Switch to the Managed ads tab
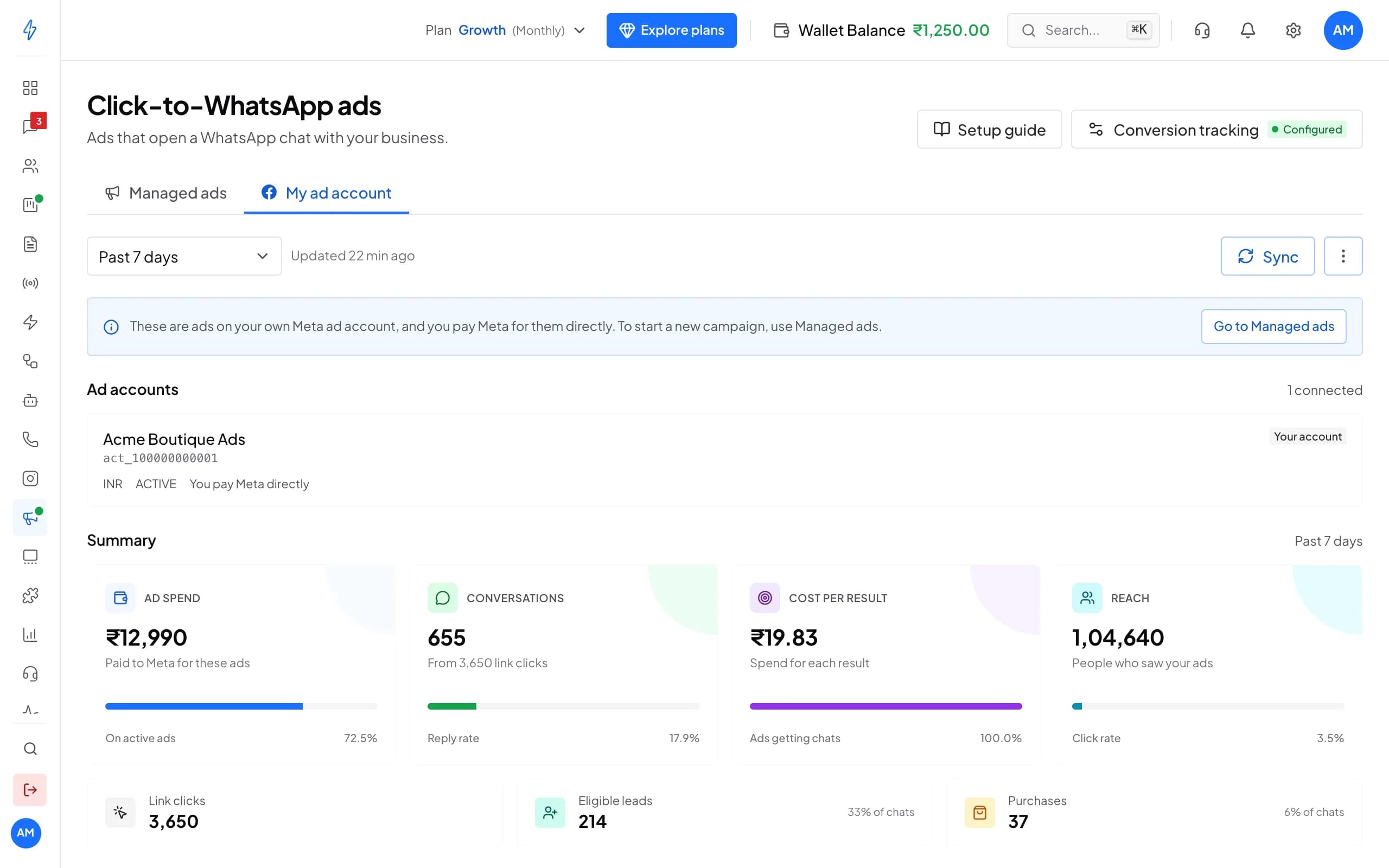The image size is (1389, 868). coord(166,194)
